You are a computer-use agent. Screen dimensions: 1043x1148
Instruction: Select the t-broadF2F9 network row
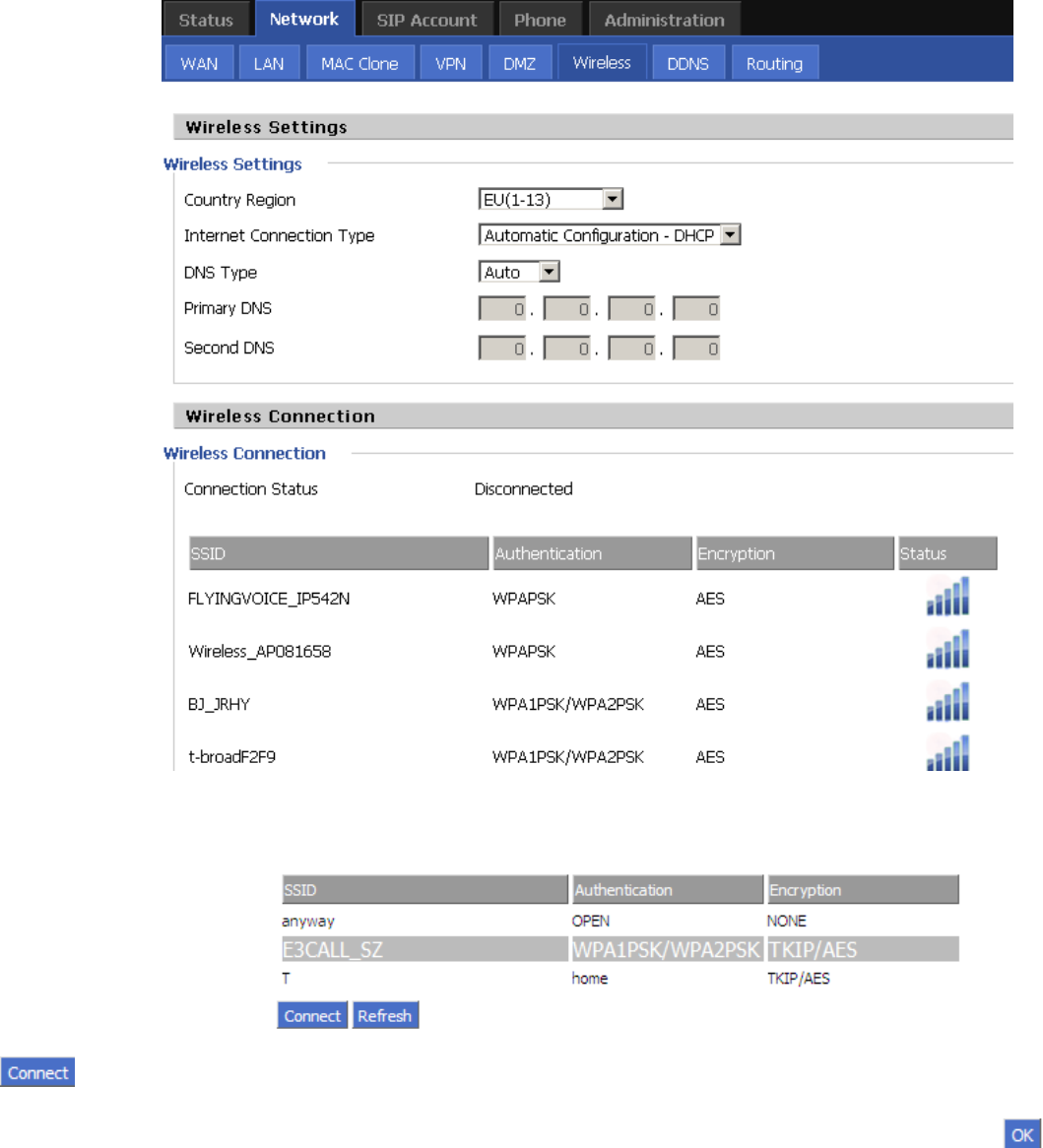[x=593, y=755]
